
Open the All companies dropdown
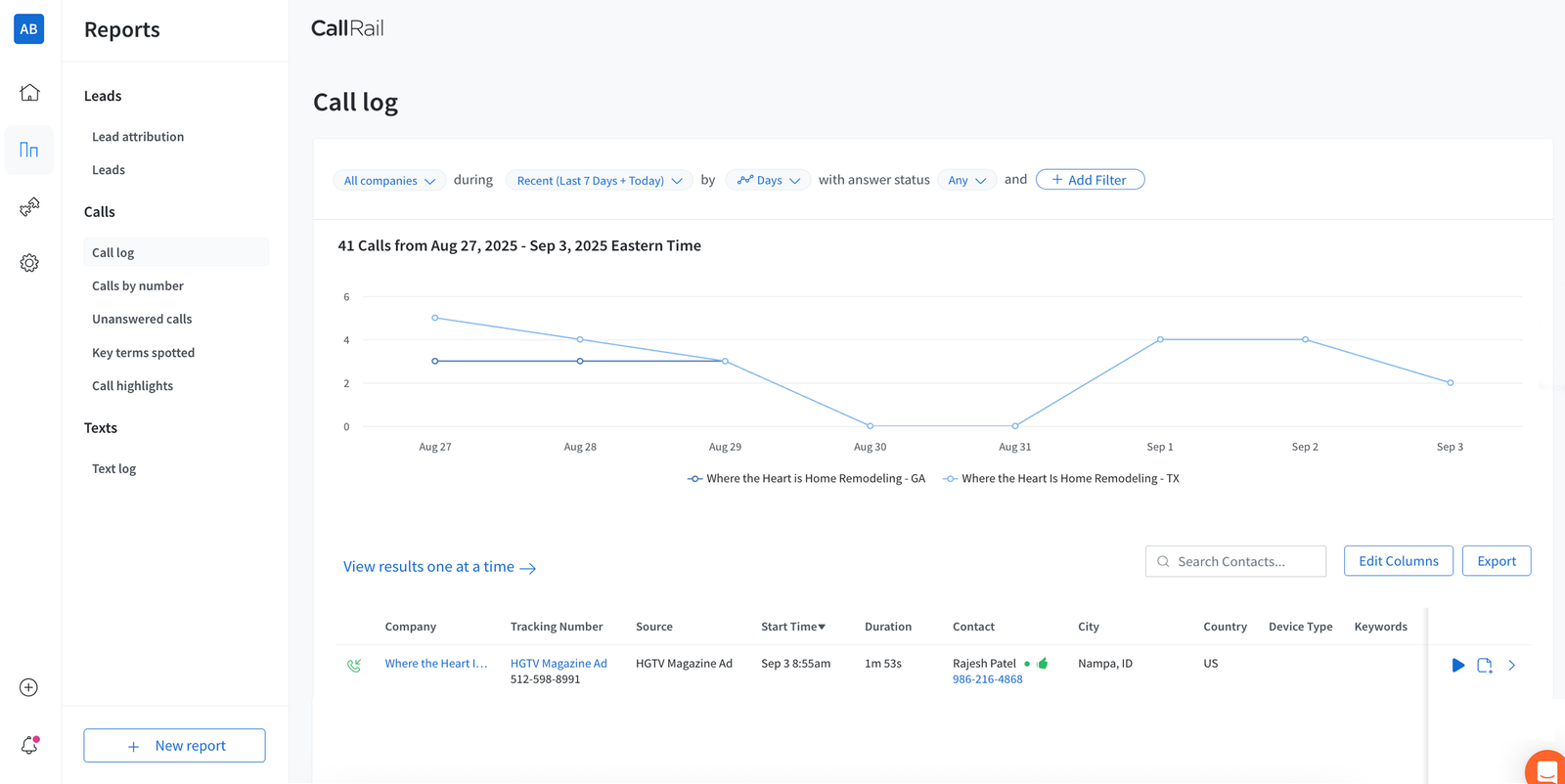click(x=389, y=181)
